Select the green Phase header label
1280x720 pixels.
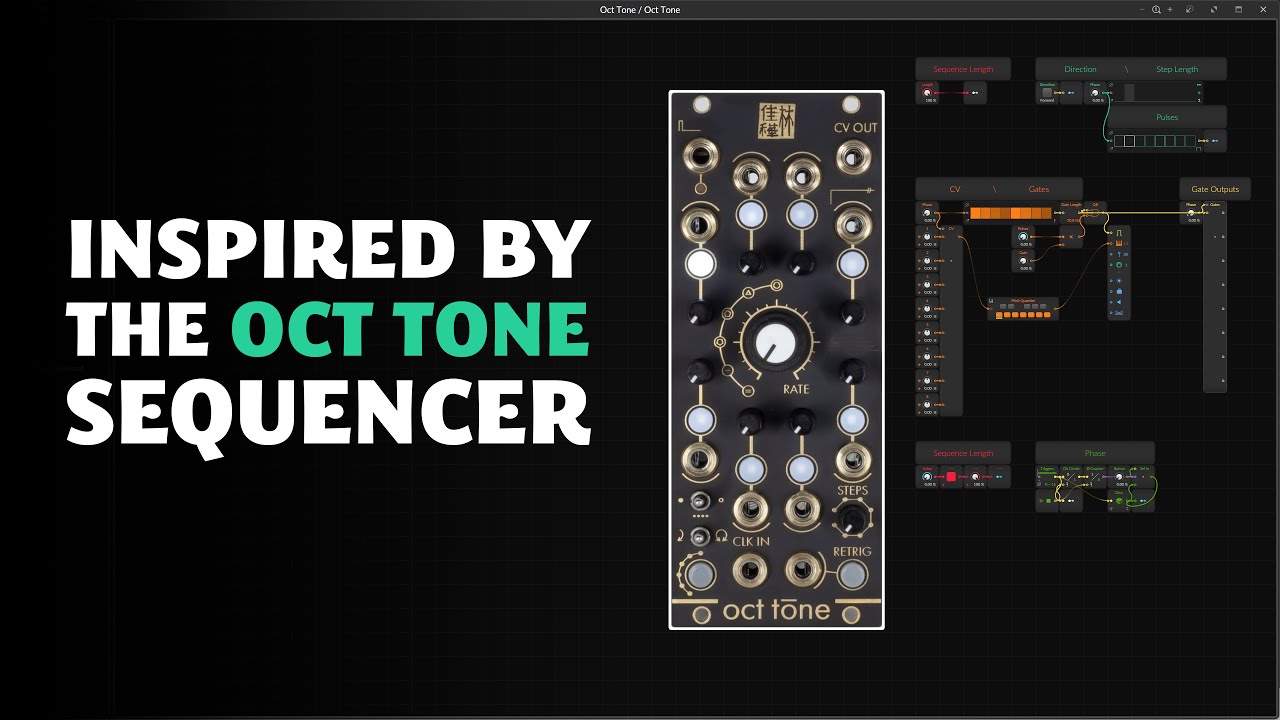1095,453
